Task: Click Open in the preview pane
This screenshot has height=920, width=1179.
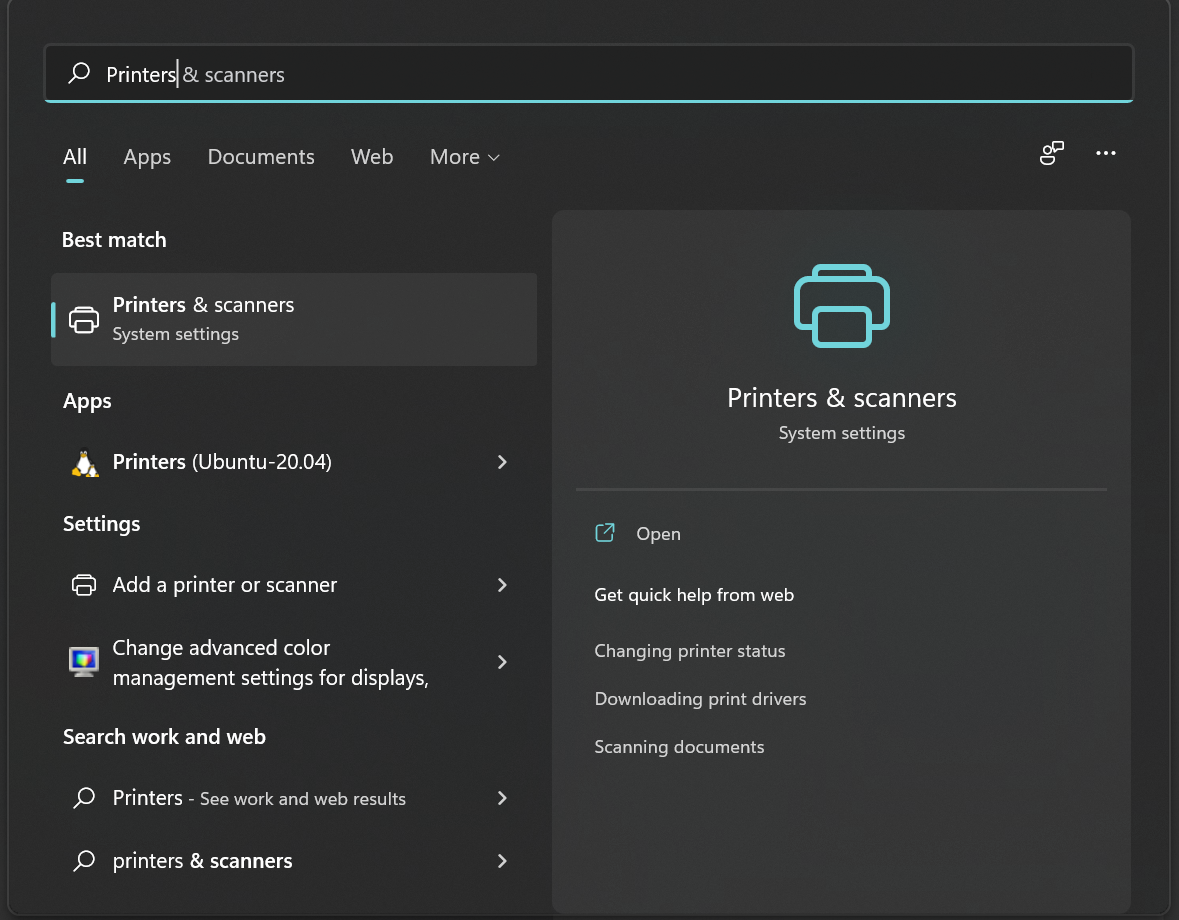Action: coord(658,534)
